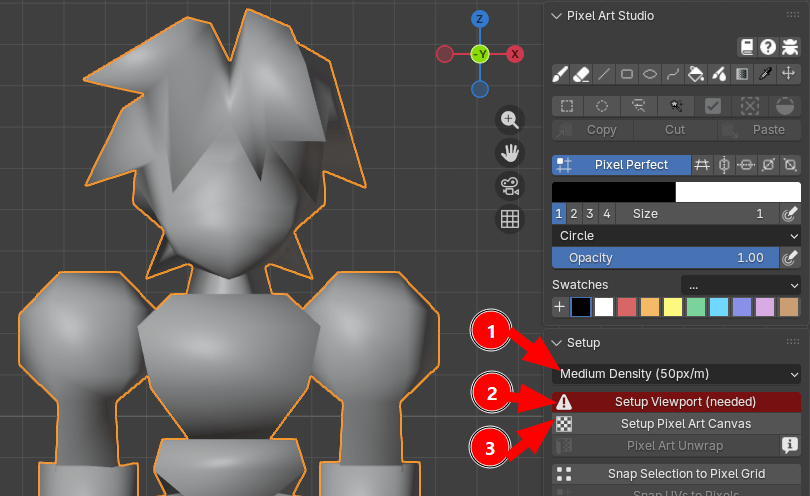Open the Pixel Art Unwrap info icon
Viewport: 810px width, 496px height.
point(790,445)
